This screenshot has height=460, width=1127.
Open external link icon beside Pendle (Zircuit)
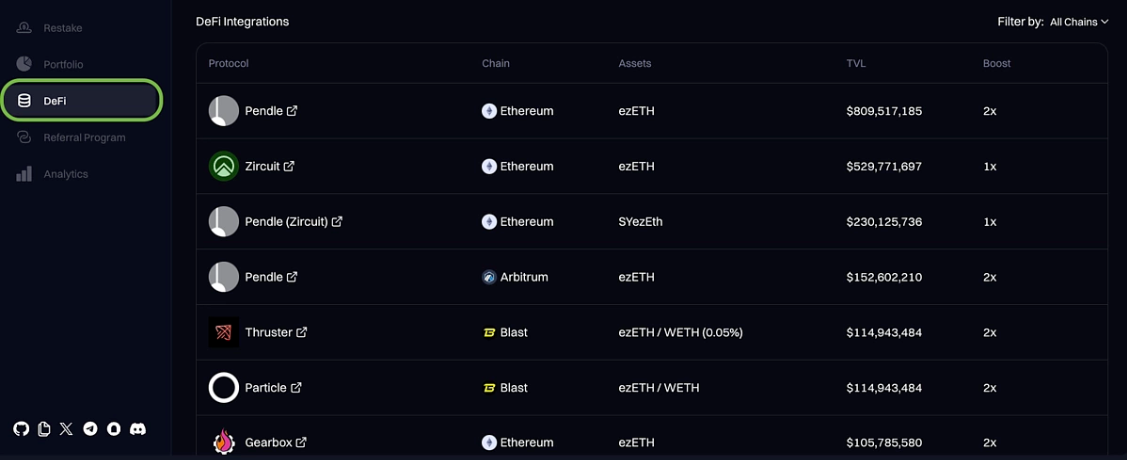(x=337, y=221)
